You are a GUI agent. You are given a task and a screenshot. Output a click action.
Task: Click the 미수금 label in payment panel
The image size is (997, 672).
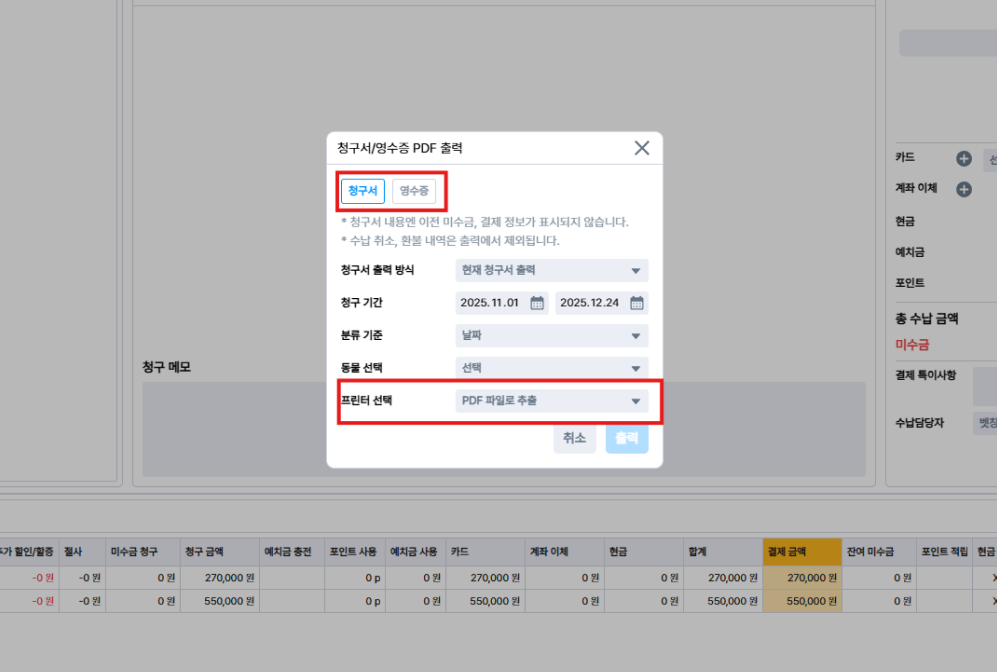pos(912,345)
